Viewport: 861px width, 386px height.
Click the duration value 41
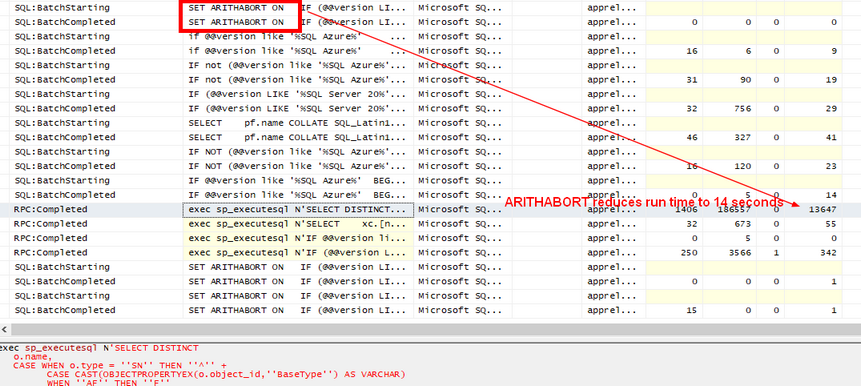[x=831, y=137]
